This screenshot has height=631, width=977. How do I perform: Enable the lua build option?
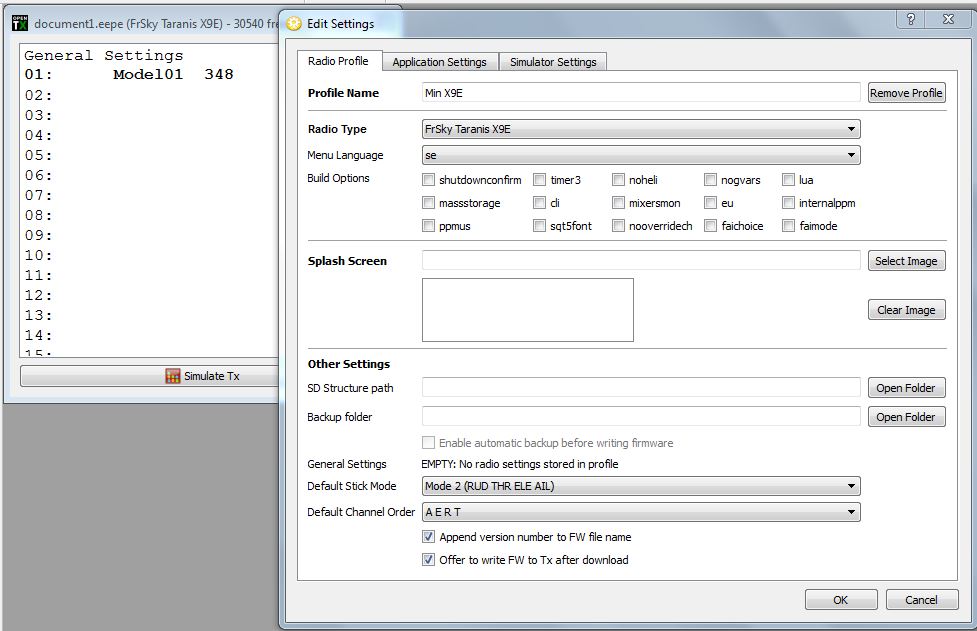[x=789, y=180]
